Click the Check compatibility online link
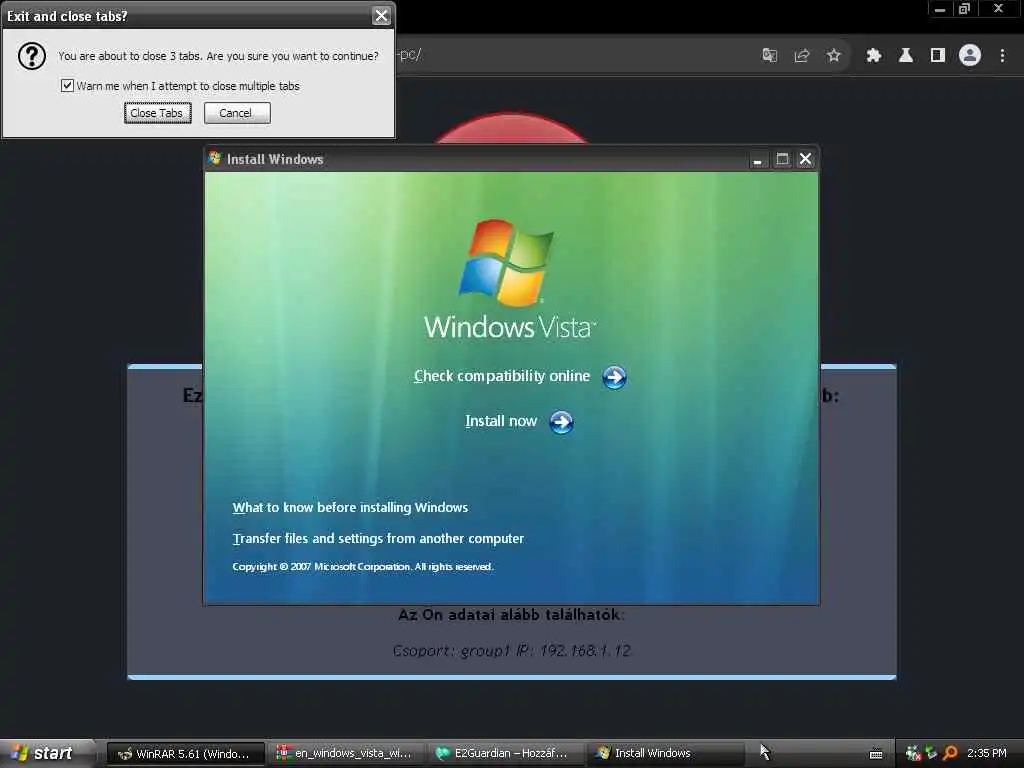This screenshot has width=1024, height=768. 502,376
